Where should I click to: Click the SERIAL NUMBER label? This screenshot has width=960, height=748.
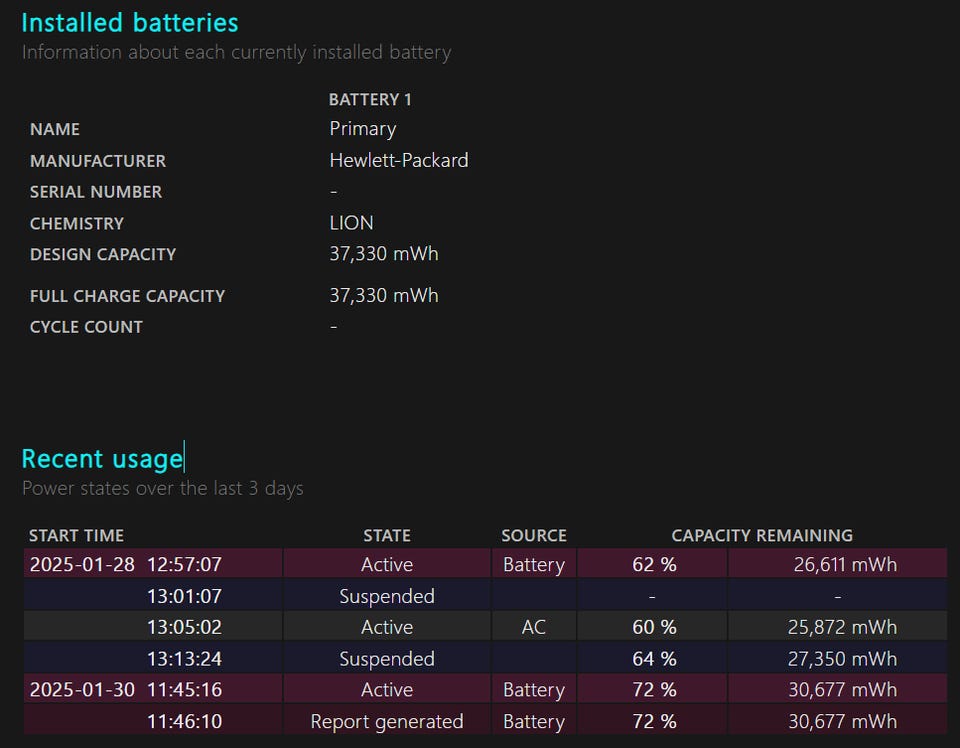(96, 192)
